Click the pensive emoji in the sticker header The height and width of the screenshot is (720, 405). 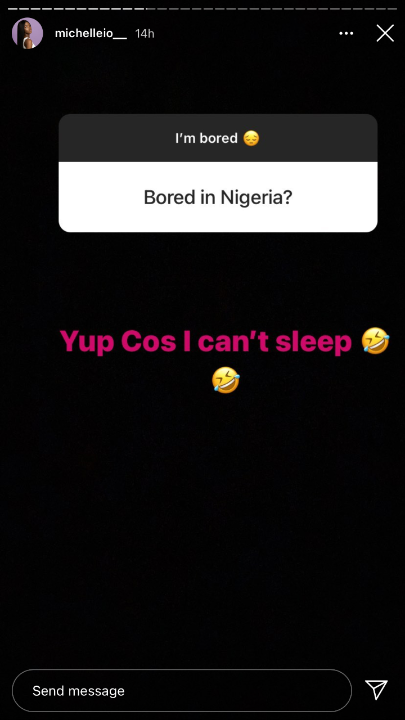(x=251, y=138)
